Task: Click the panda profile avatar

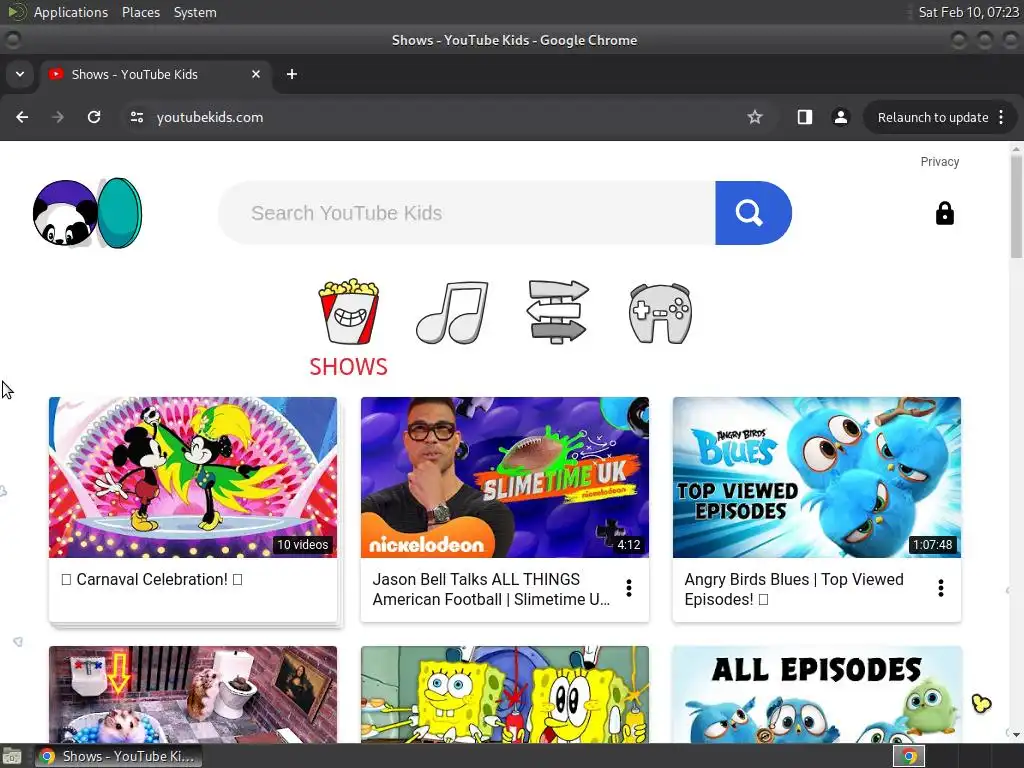Action: pos(65,213)
